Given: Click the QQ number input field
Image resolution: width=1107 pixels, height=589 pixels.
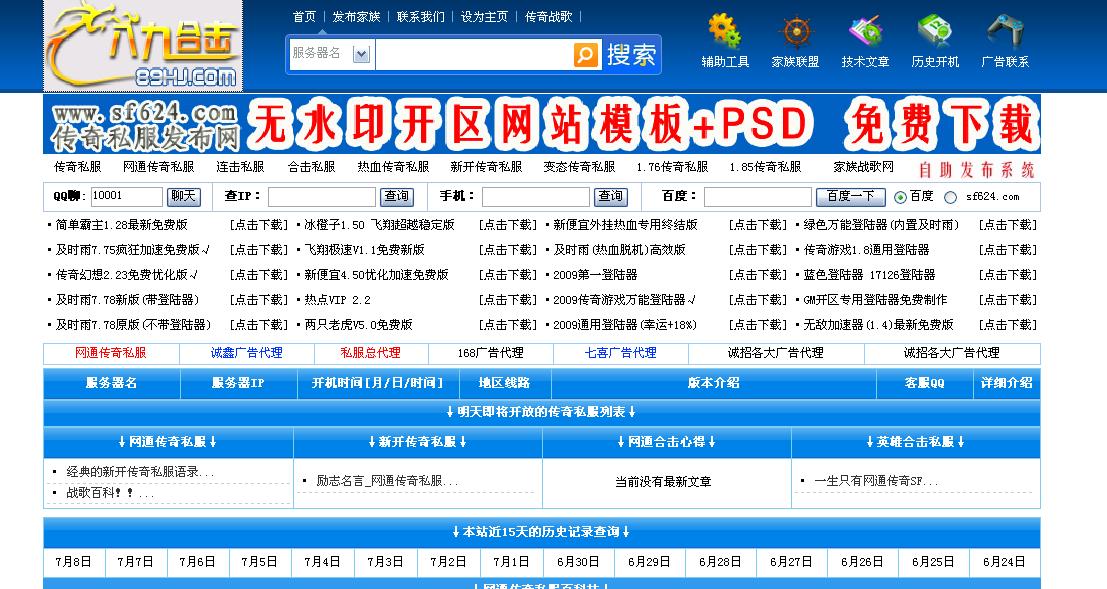Looking at the screenshot, I should coord(126,197).
